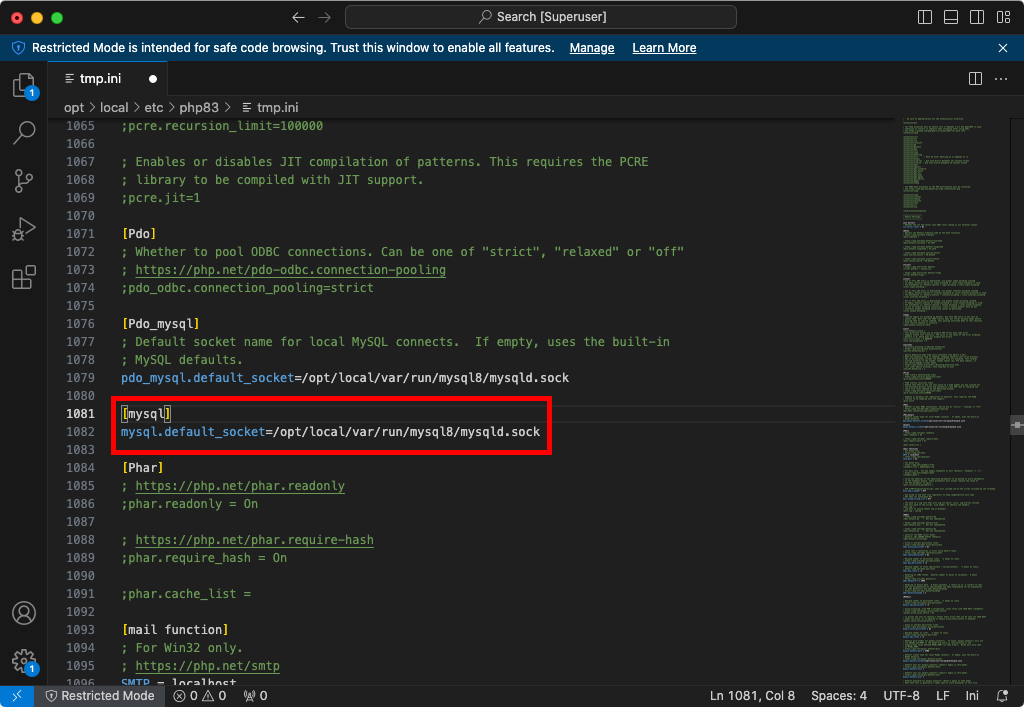Toggle the Primary Side Bar layout
Image resolution: width=1024 pixels, height=707 pixels.
tap(925, 17)
